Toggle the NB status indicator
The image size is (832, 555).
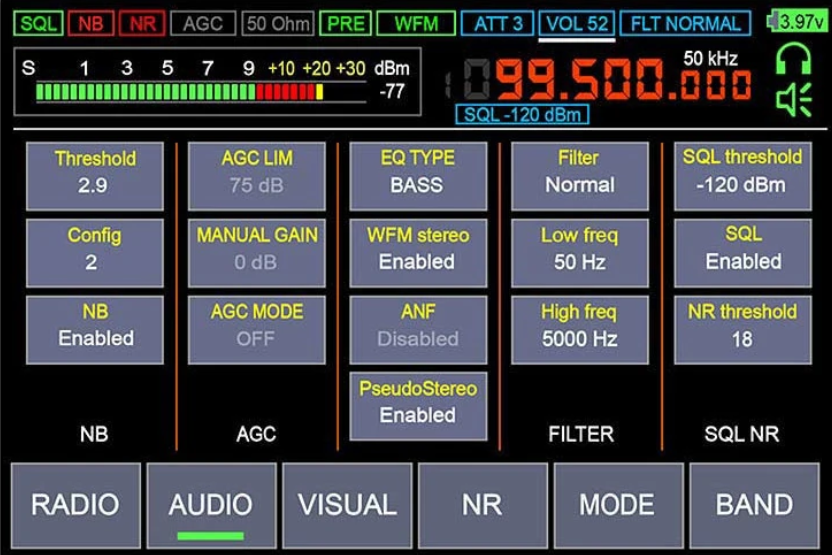(90, 23)
